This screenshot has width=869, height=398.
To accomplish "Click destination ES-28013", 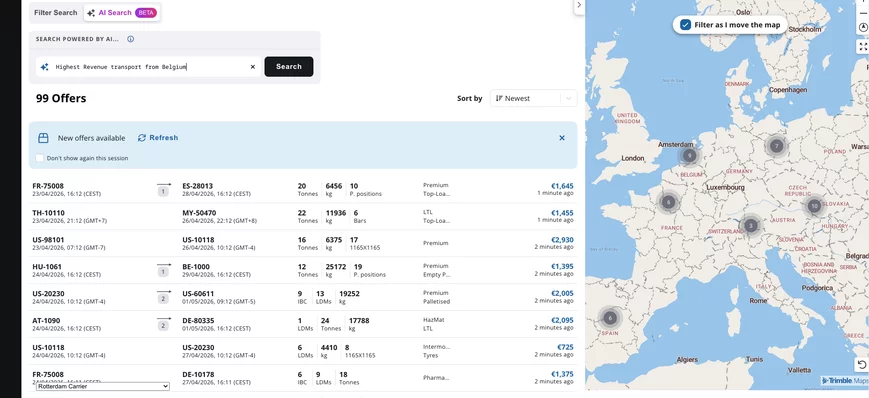I will [197, 186].
